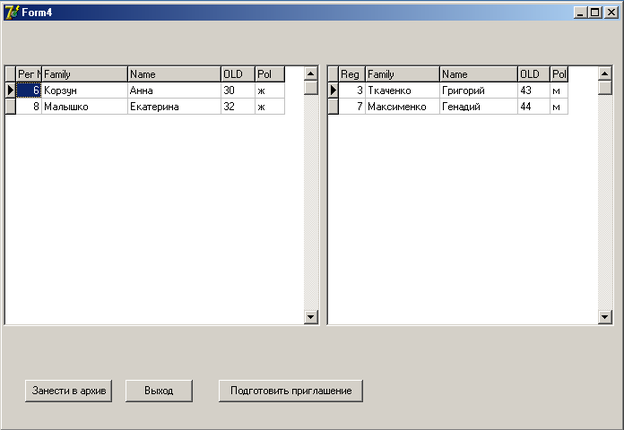Select row indicator for Ткаченко record

coord(333,90)
